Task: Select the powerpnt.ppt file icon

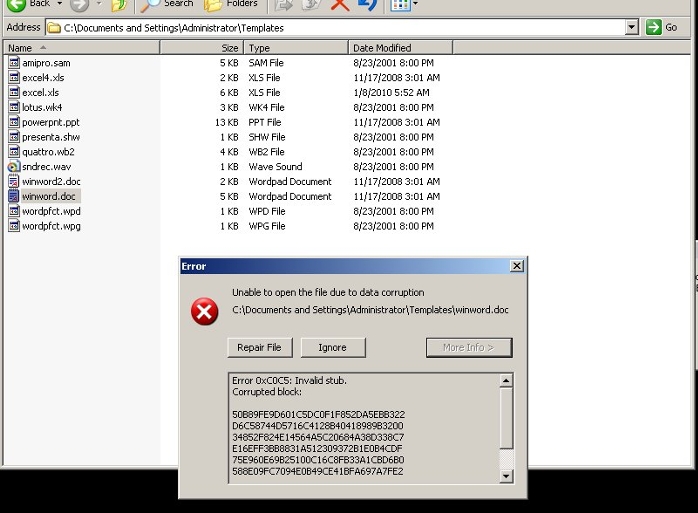Action: [x=14, y=122]
